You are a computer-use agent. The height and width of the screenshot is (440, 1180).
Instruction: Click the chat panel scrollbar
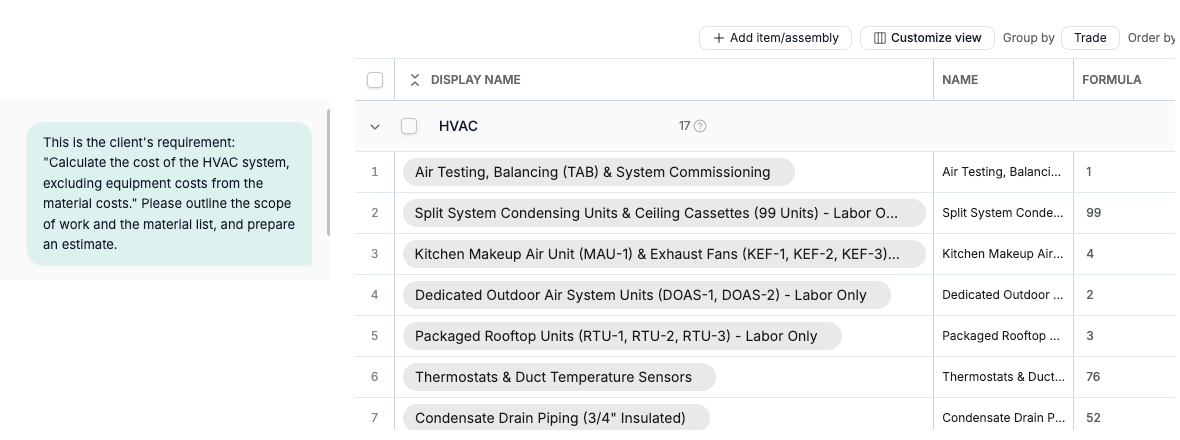click(x=328, y=172)
